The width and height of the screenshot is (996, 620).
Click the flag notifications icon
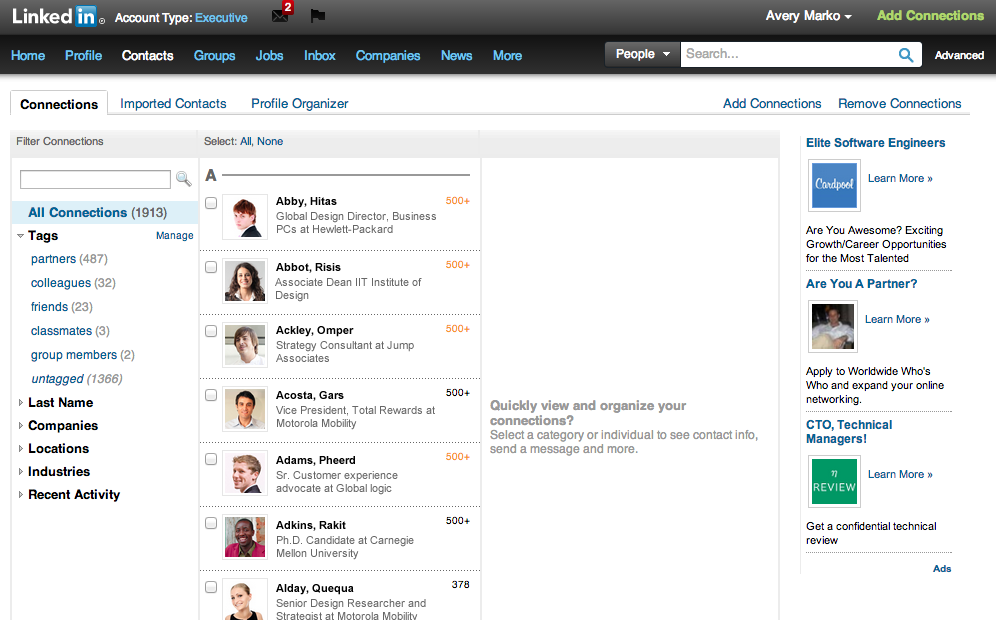coord(318,16)
